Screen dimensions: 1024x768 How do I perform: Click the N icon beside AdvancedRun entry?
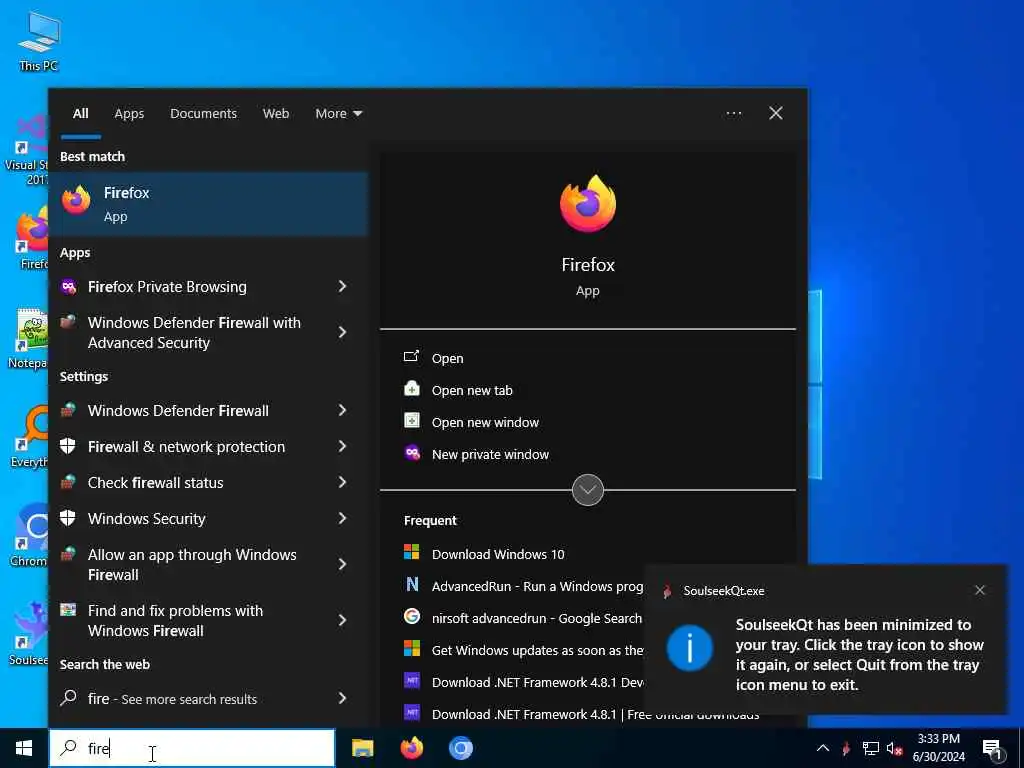coord(411,584)
